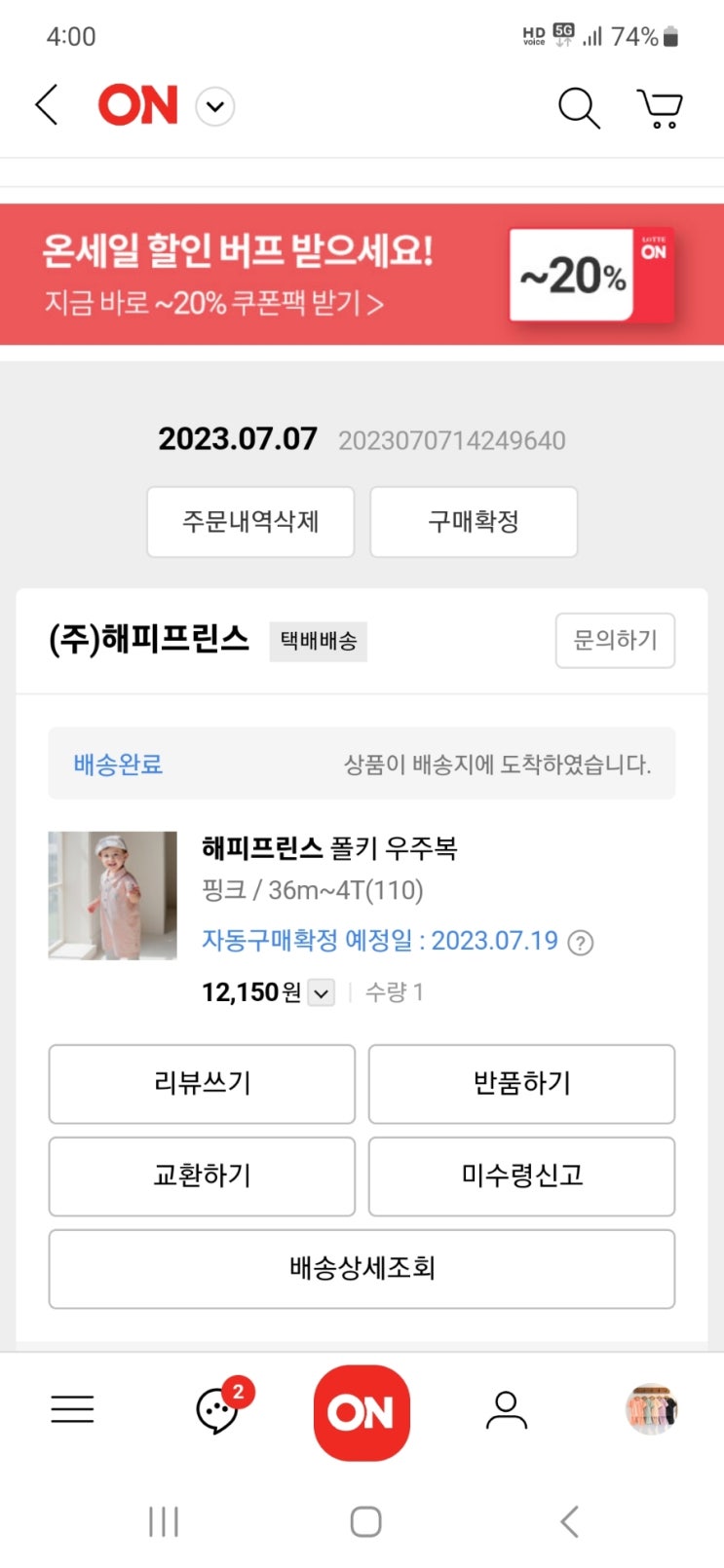Open the hamburger menu in bottom bar
Screen dimensions: 724x1568
pyautogui.click(x=72, y=1409)
